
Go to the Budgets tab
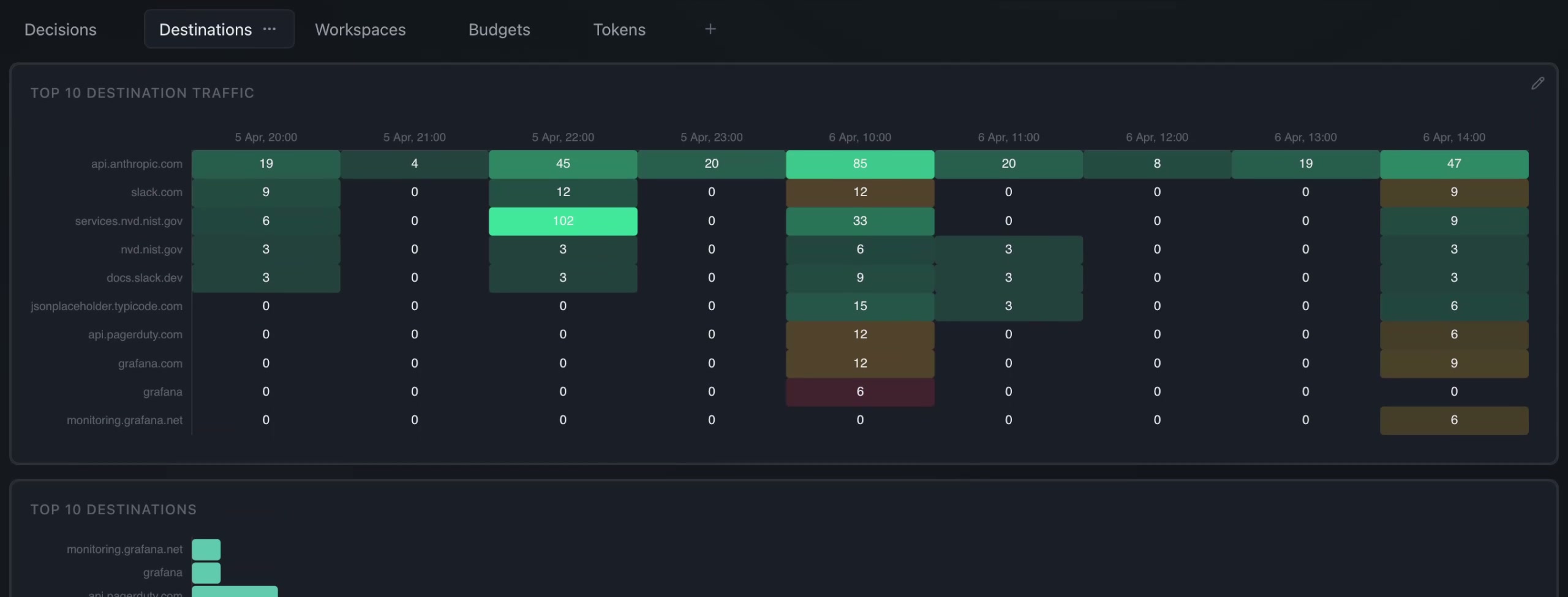pyautogui.click(x=499, y=29)
